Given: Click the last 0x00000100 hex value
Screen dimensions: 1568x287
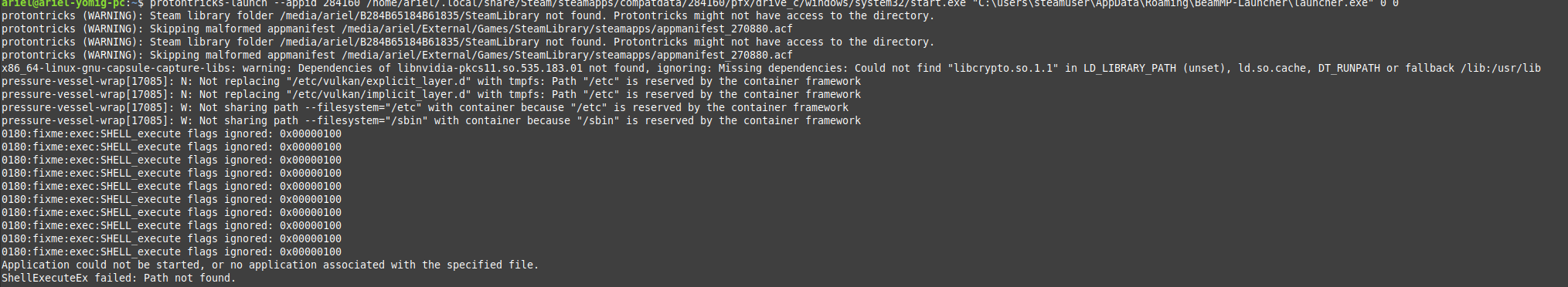Looking at the screenshot, I should (x=311, y=252).
